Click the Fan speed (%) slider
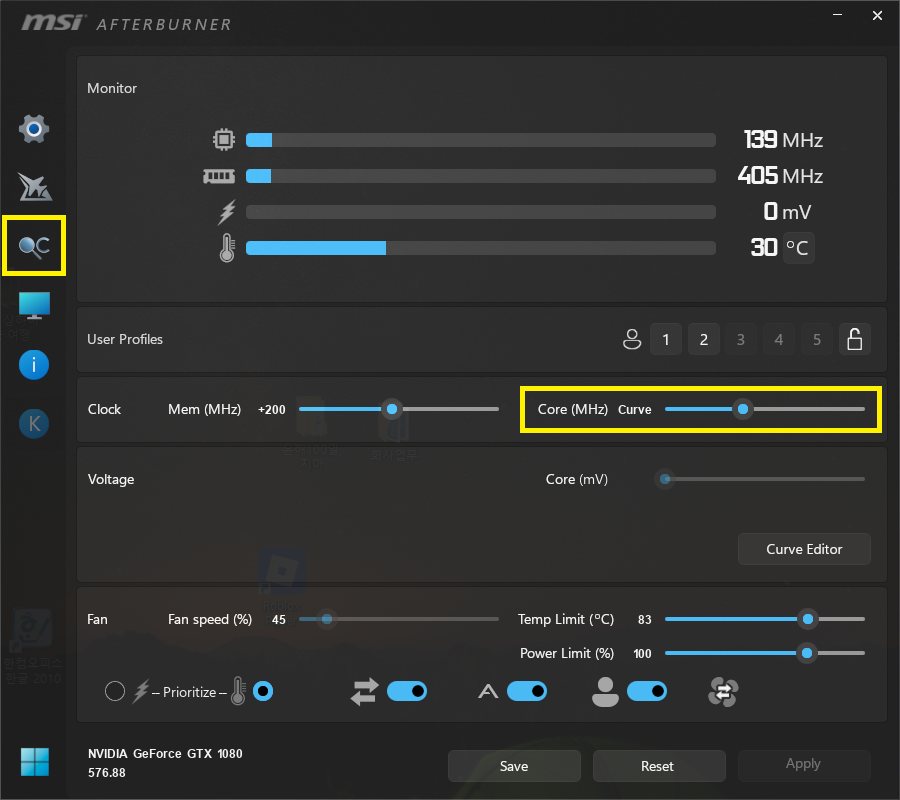This screenshot has width=900, height=800. (x=399, y=619)
